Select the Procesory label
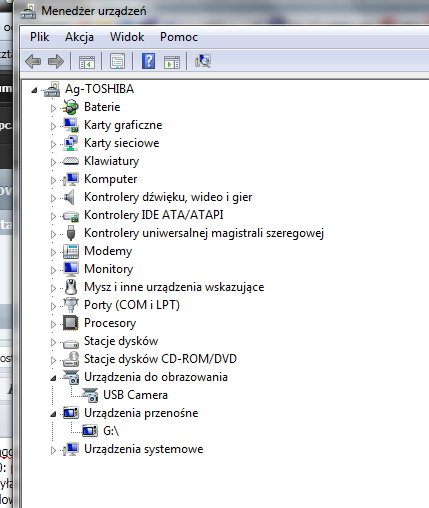 point(110,323)
